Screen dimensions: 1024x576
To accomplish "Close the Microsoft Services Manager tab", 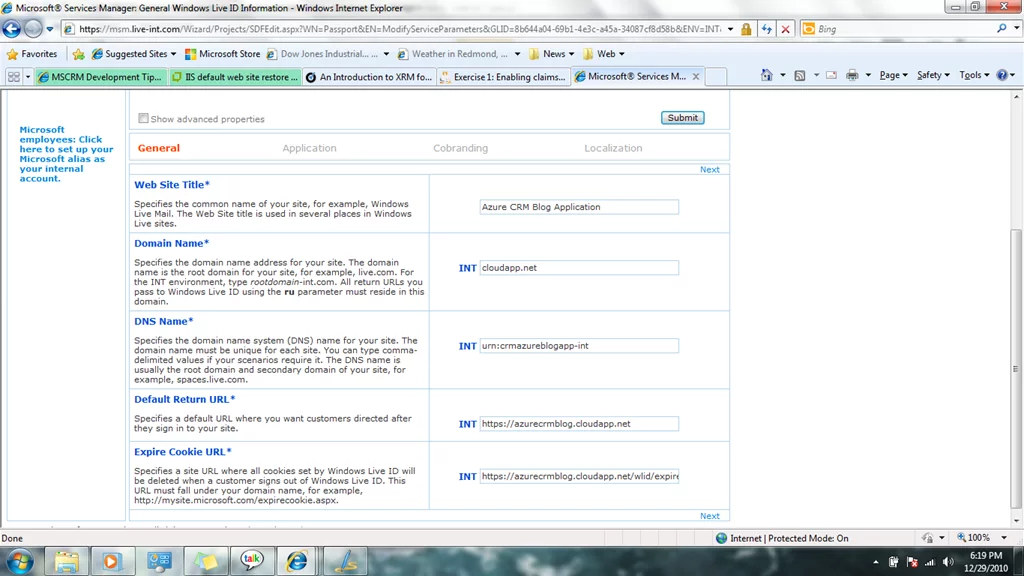I will point(696,77).
